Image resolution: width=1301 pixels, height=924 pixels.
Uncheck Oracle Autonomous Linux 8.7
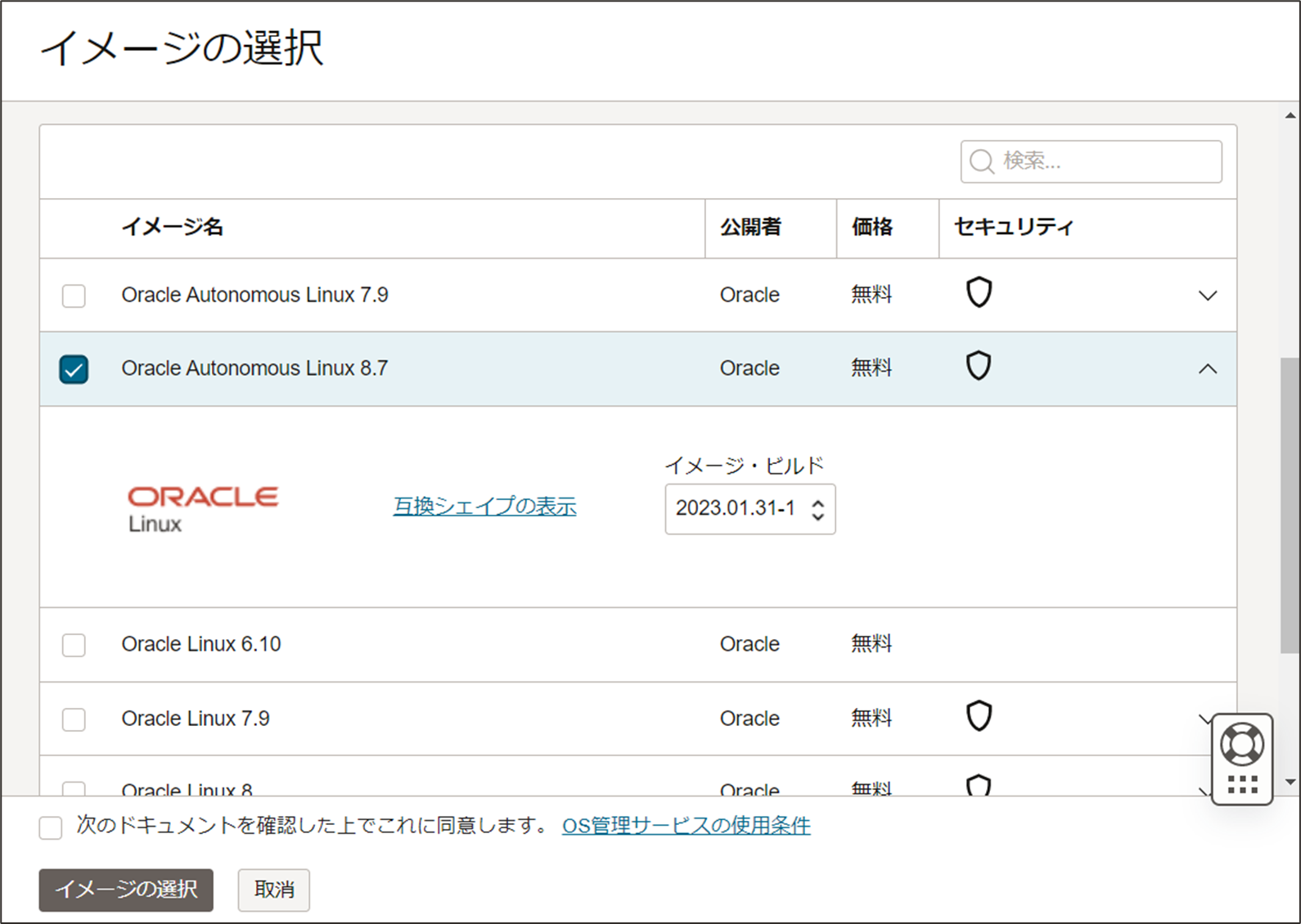[x=74, y=369]
